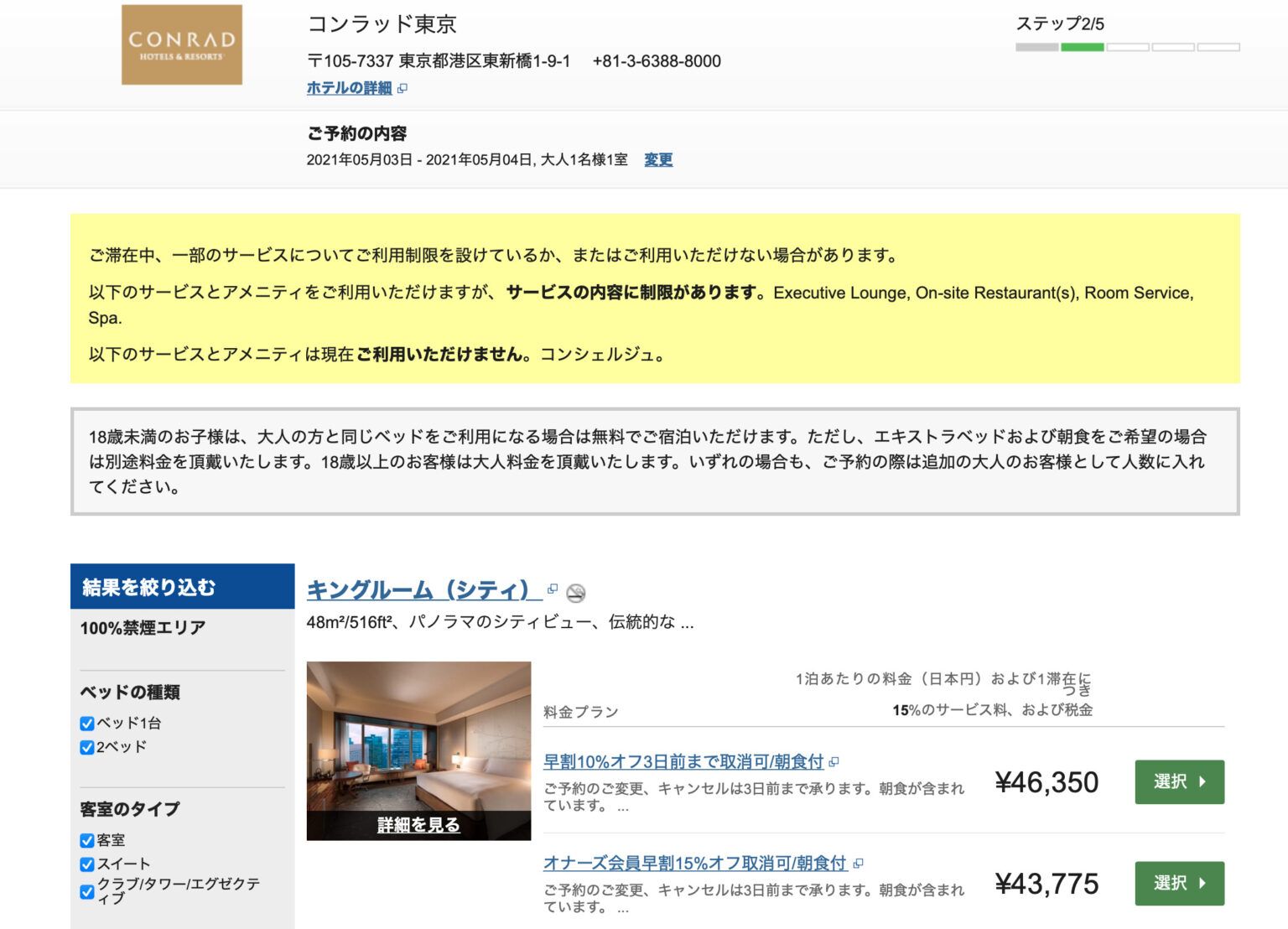Click the ステップ2/5 progress bar

1128,47
